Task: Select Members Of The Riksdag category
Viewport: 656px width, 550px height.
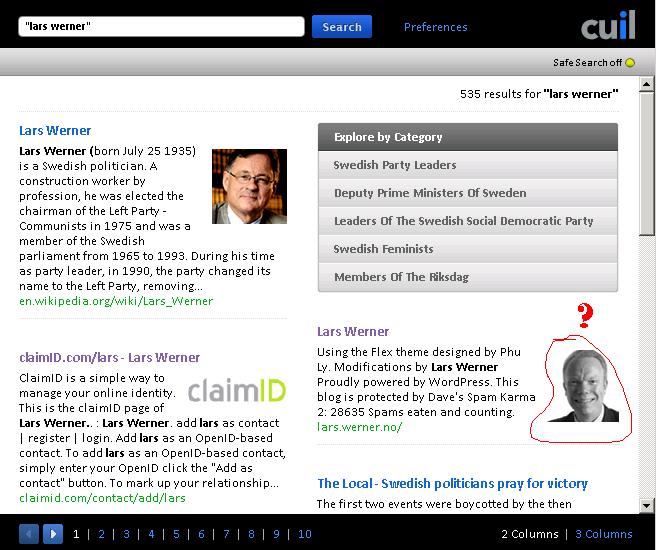Action: pos(468,277)
